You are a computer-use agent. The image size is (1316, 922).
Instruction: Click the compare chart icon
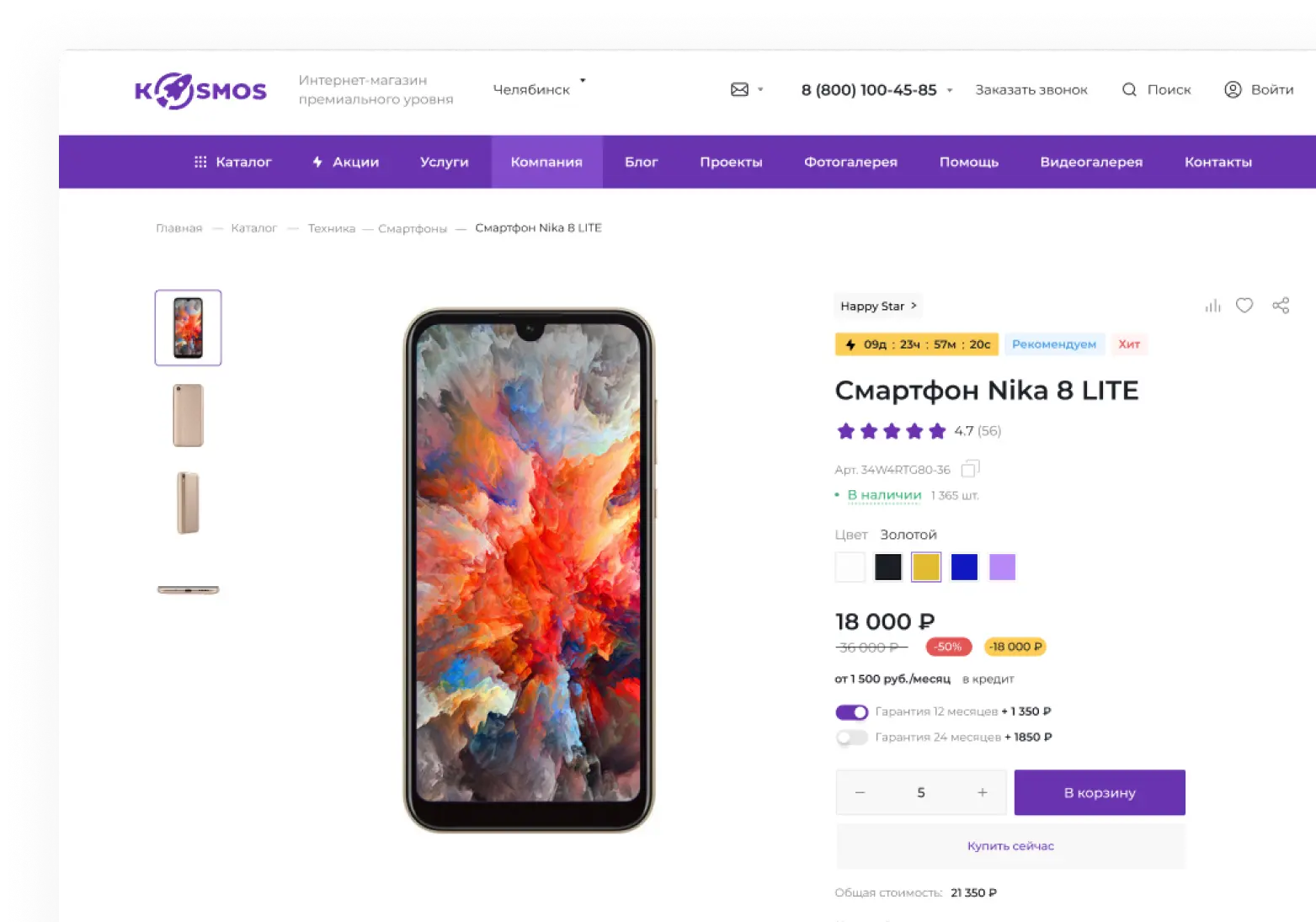pos(1212,306)
